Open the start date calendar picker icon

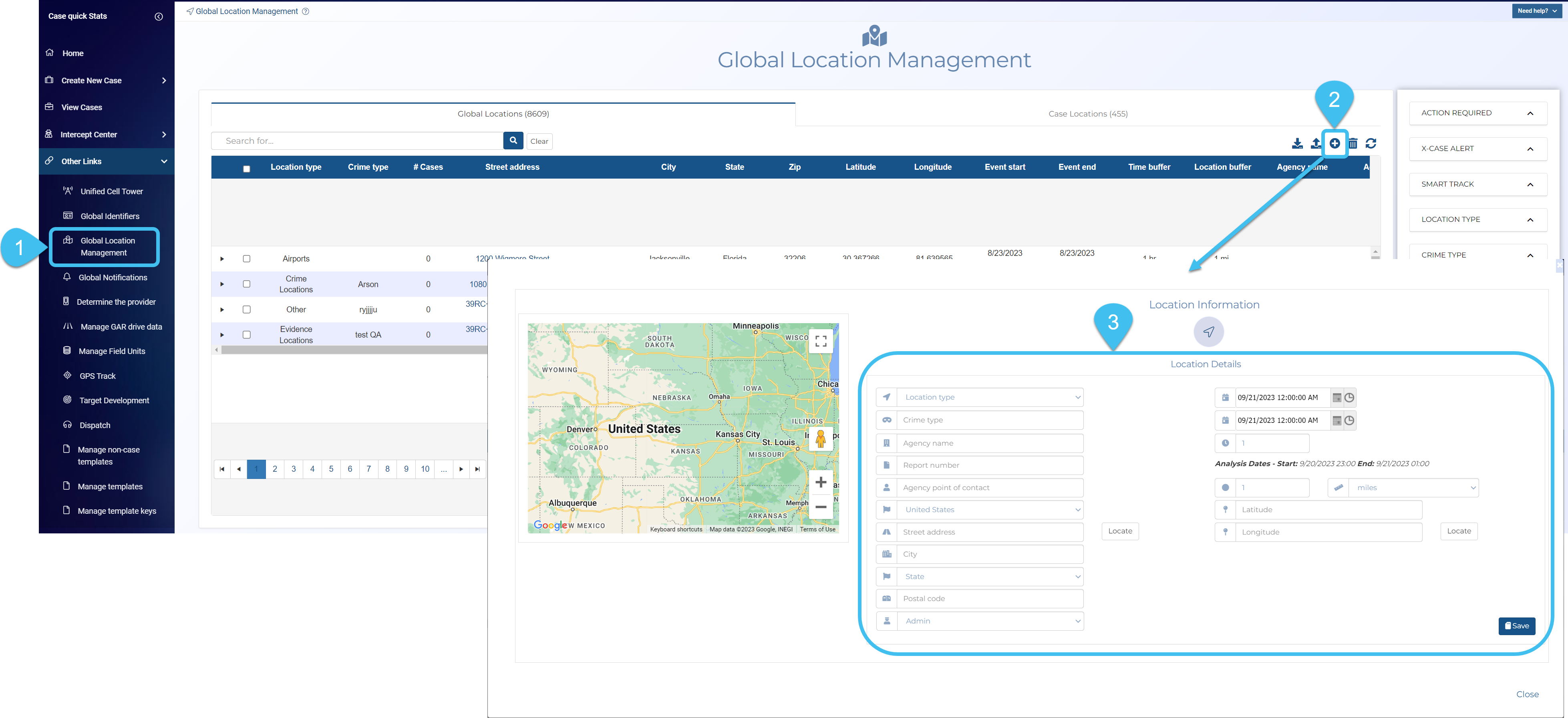pos(1337,397)
